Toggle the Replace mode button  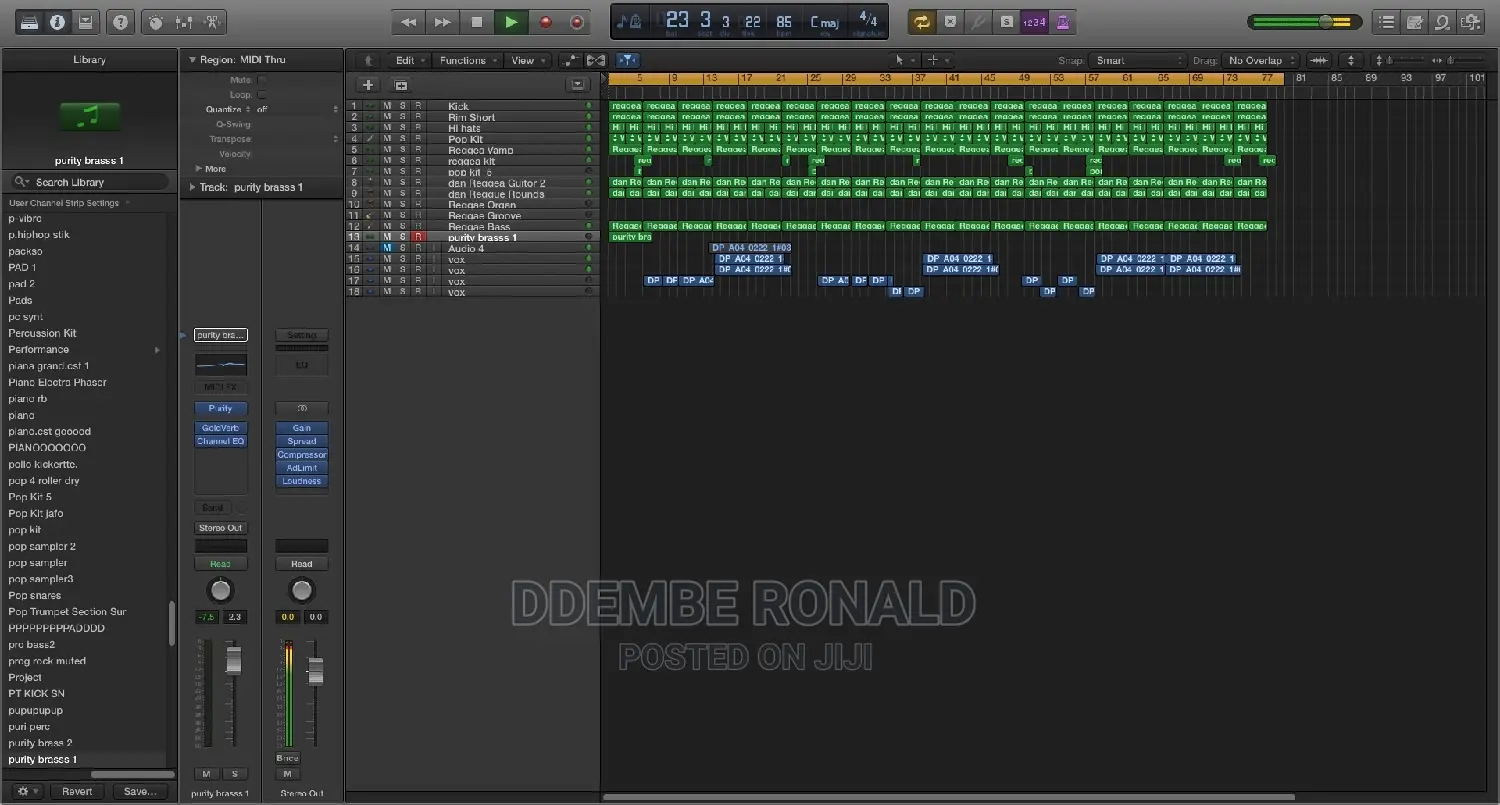(x=950, y=21)
